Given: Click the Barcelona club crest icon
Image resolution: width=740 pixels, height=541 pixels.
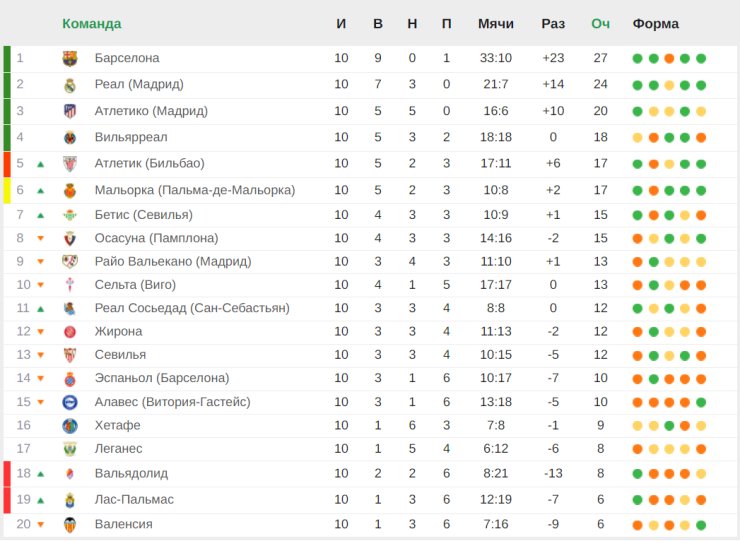Looking at the screenshot, I should click(x=69, y=58).
